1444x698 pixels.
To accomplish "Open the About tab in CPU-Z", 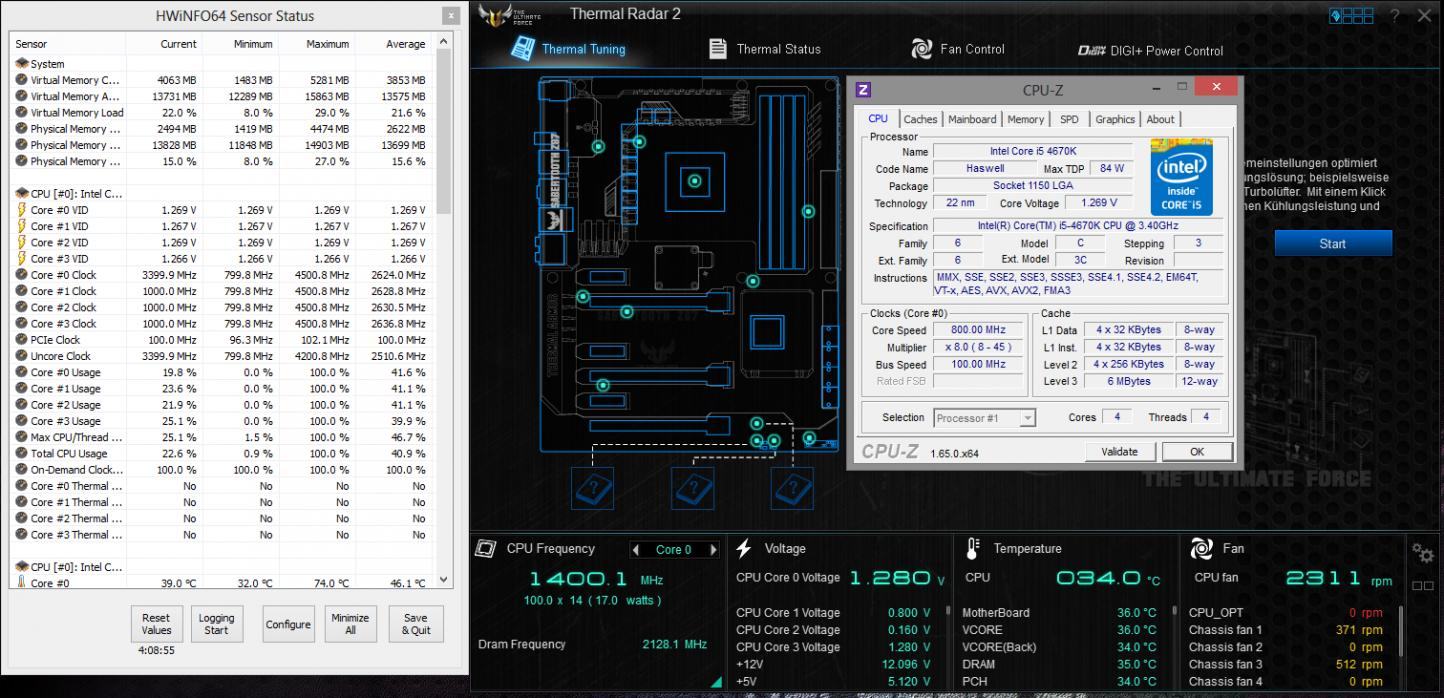I will coord(1160,119).
